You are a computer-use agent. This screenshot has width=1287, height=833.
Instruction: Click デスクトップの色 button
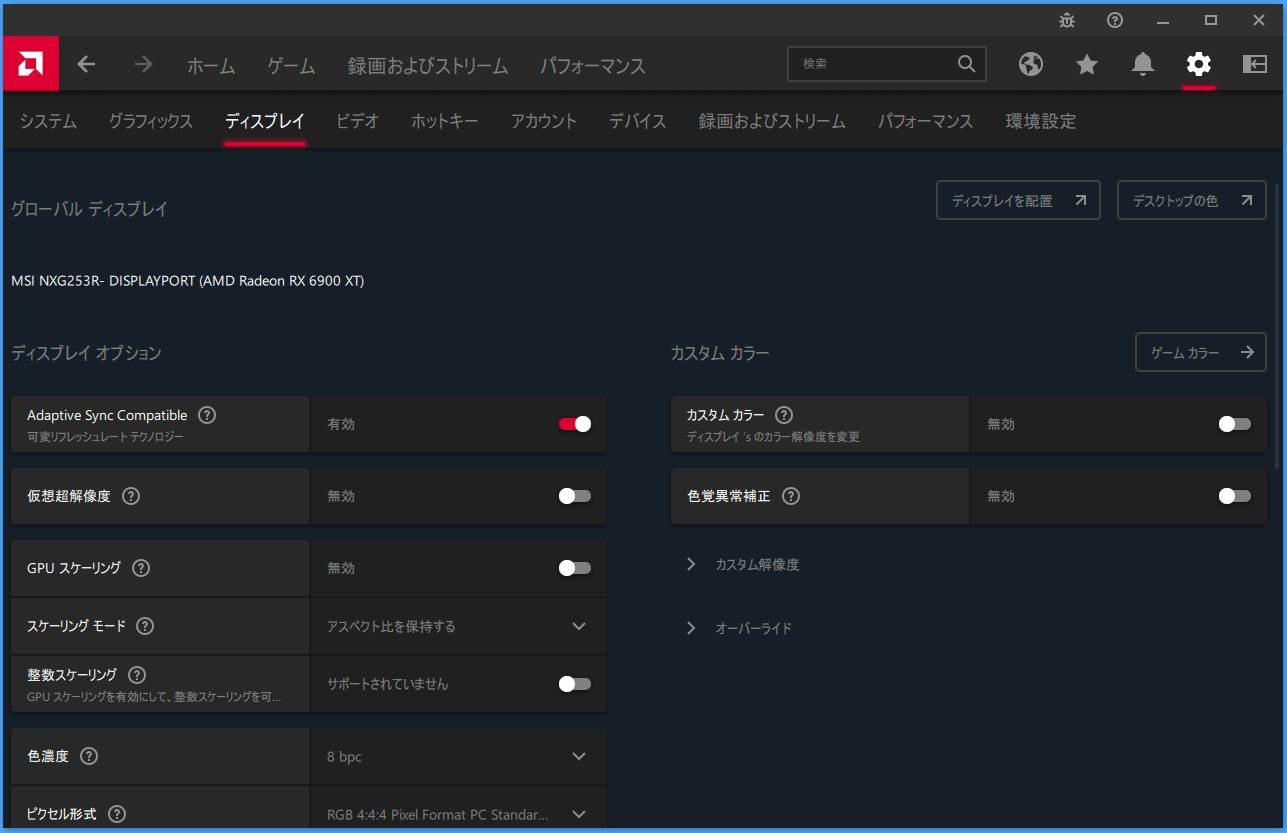point(1191,200)
